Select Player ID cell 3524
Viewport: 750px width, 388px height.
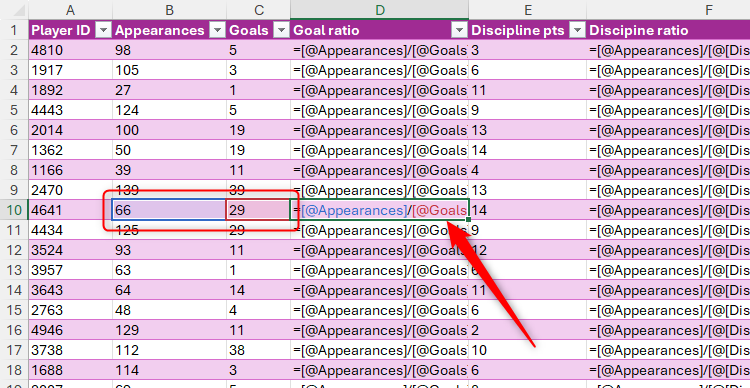70,250
